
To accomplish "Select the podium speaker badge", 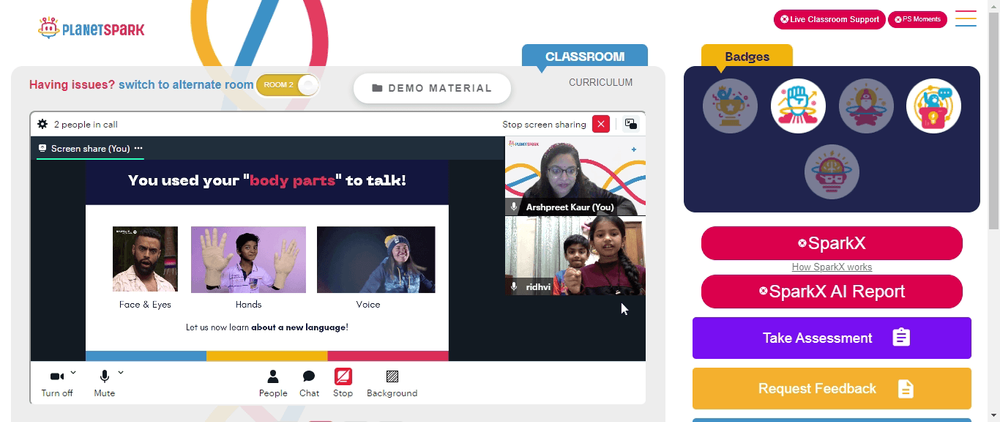I will (x=934, y=106).
